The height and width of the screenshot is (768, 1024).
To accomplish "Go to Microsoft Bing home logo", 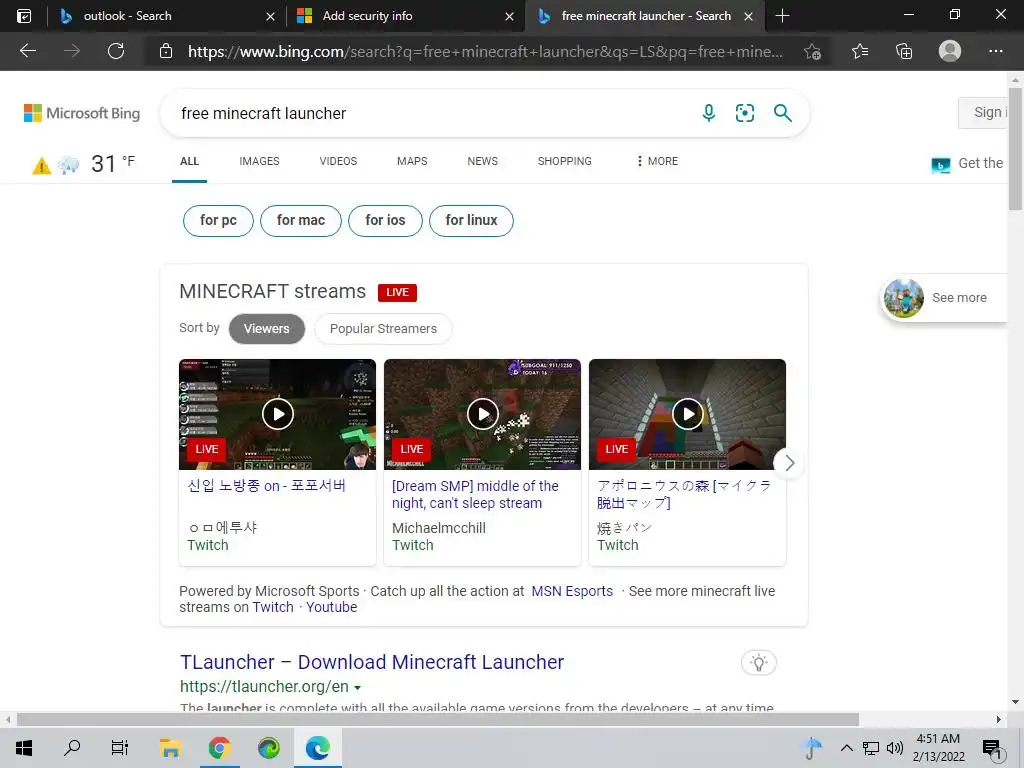I will click(x=82, y=113).
